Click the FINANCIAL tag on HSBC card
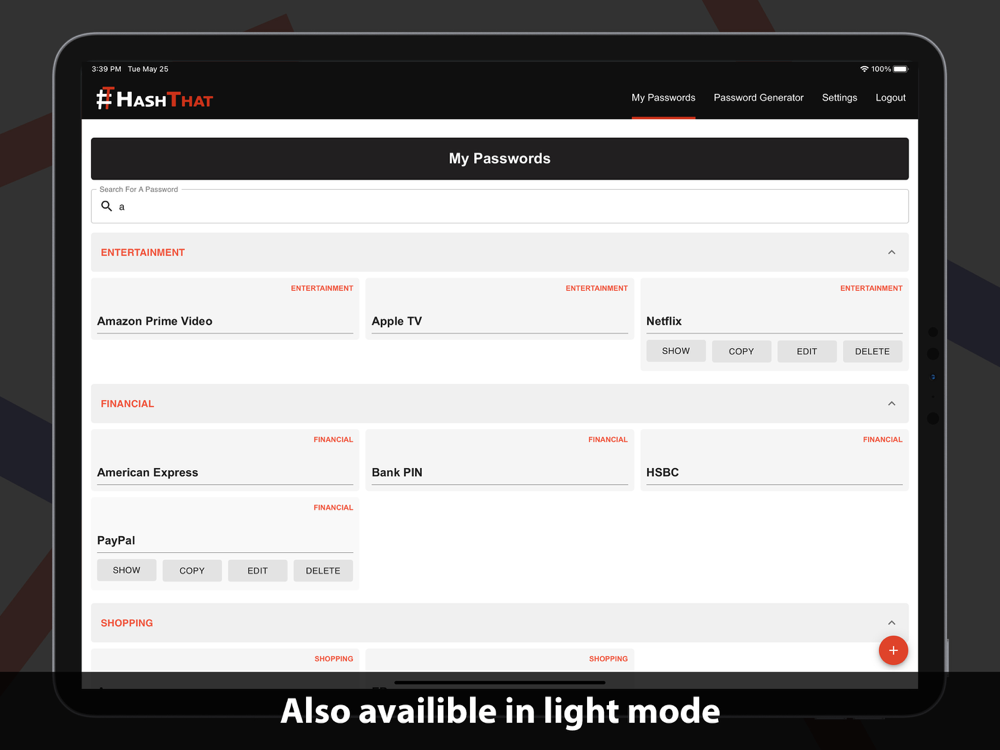 tap(883, 439)
